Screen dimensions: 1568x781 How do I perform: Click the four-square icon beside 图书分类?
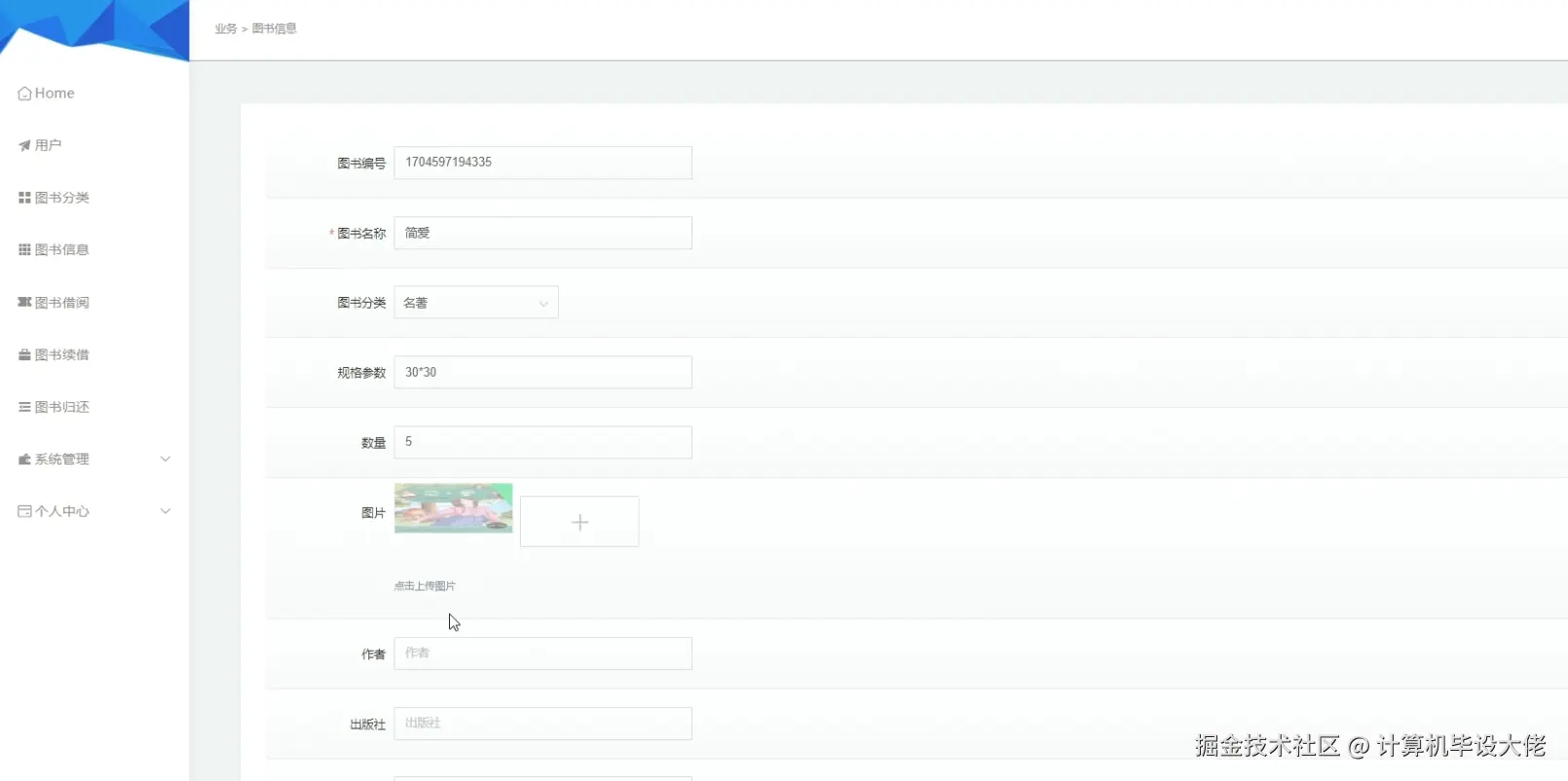point(24,198)
